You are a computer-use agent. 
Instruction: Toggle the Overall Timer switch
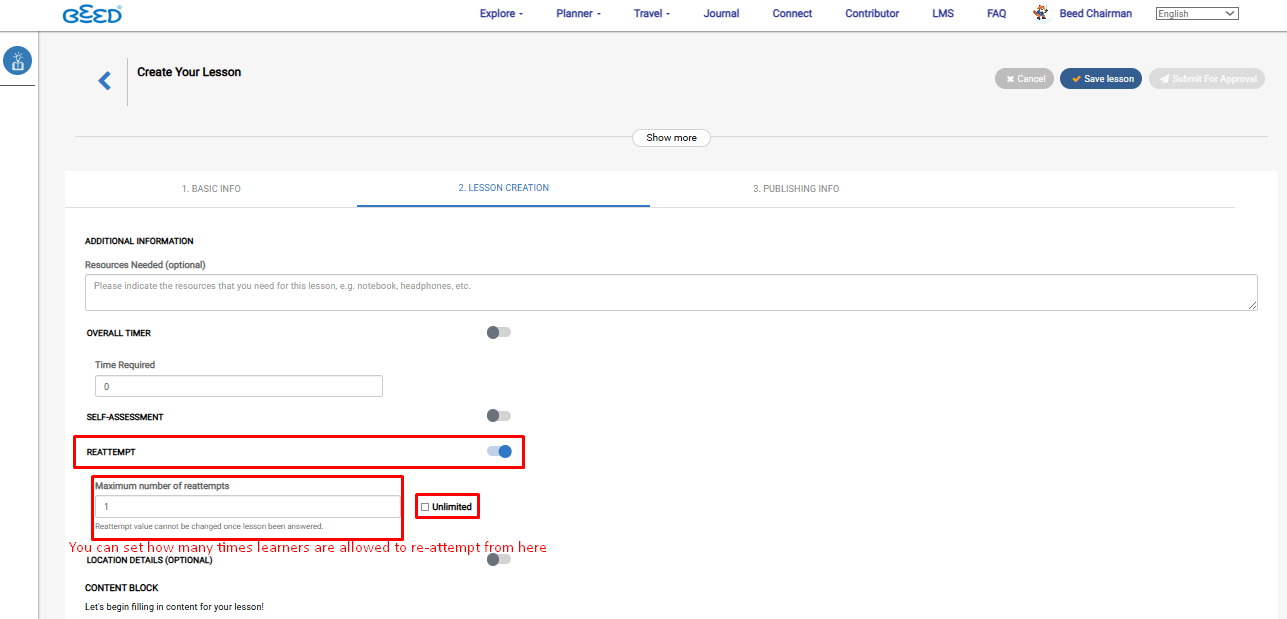tap(498, 332)
